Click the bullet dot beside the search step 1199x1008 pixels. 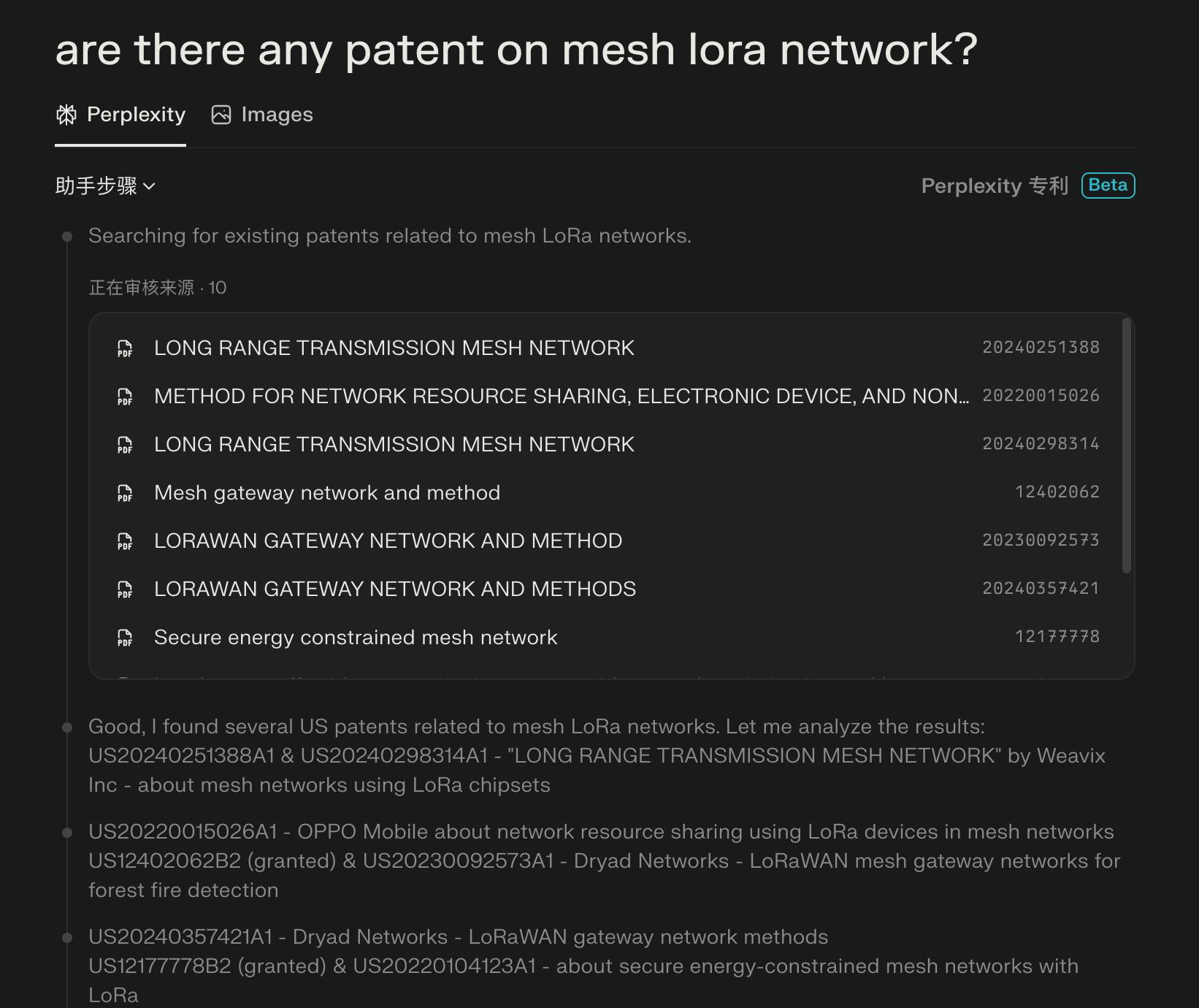pyautogui.click(x=68, y=235)
